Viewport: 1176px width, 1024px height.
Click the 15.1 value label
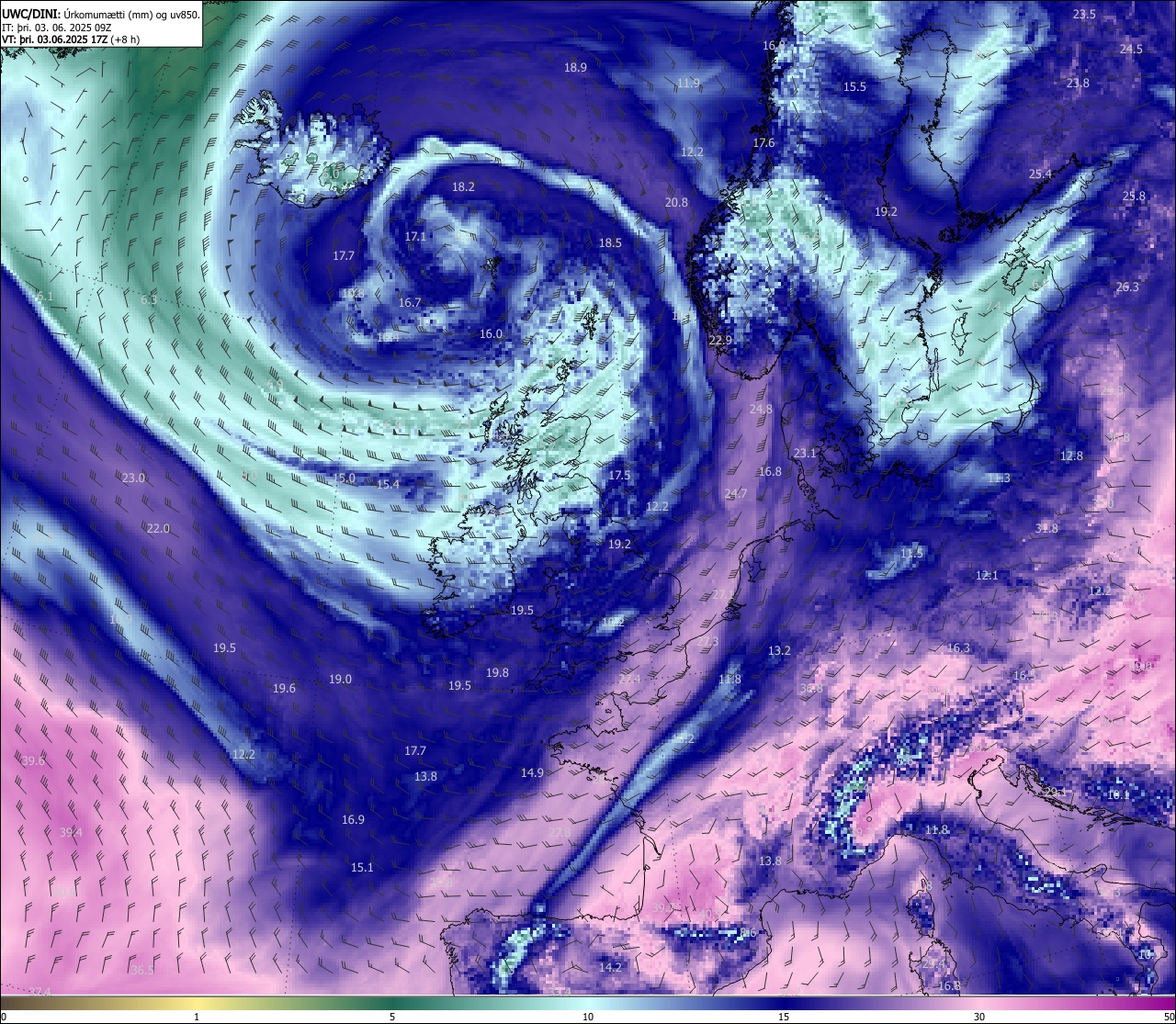(x=362, y=867)
